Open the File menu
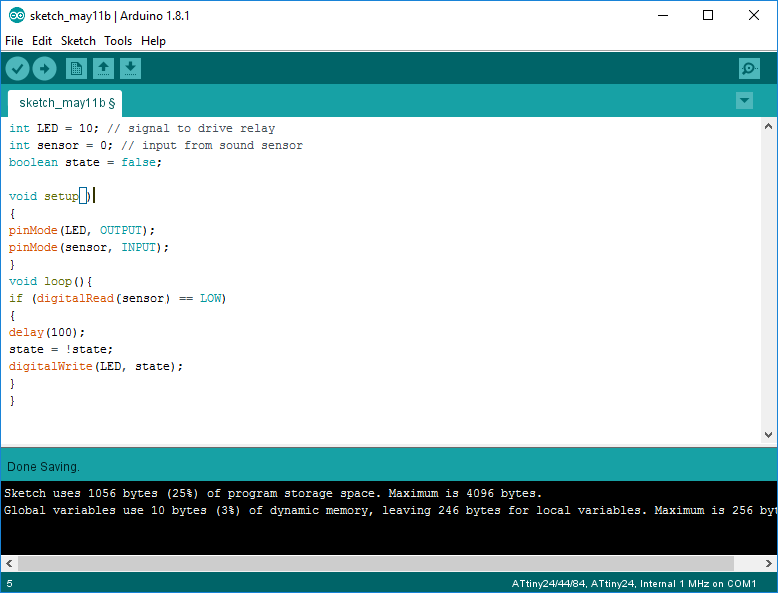Image resolution: width=778 pixels, height=593 pixels. pyautogui.click(x=14, y=41)
